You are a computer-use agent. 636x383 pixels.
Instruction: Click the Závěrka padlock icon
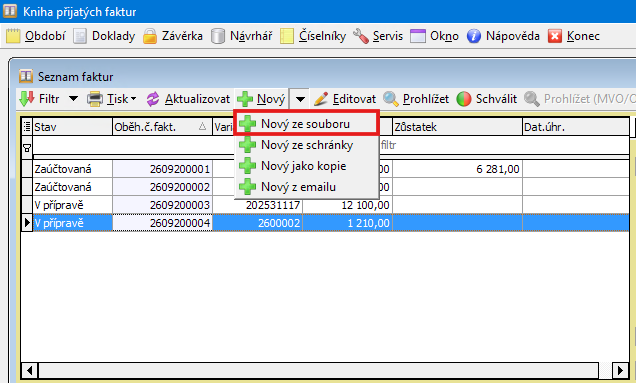click(x=150, y=36)
